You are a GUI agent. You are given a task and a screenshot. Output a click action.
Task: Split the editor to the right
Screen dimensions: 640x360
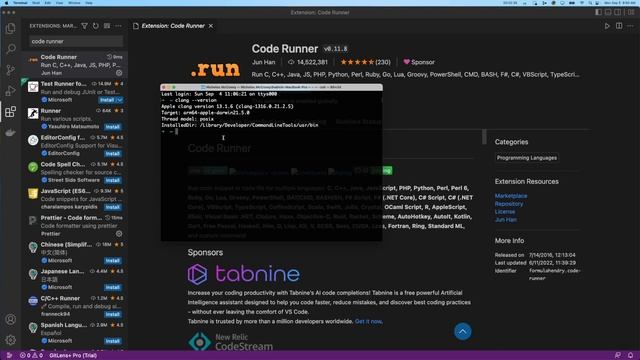(x=619, y=26)
